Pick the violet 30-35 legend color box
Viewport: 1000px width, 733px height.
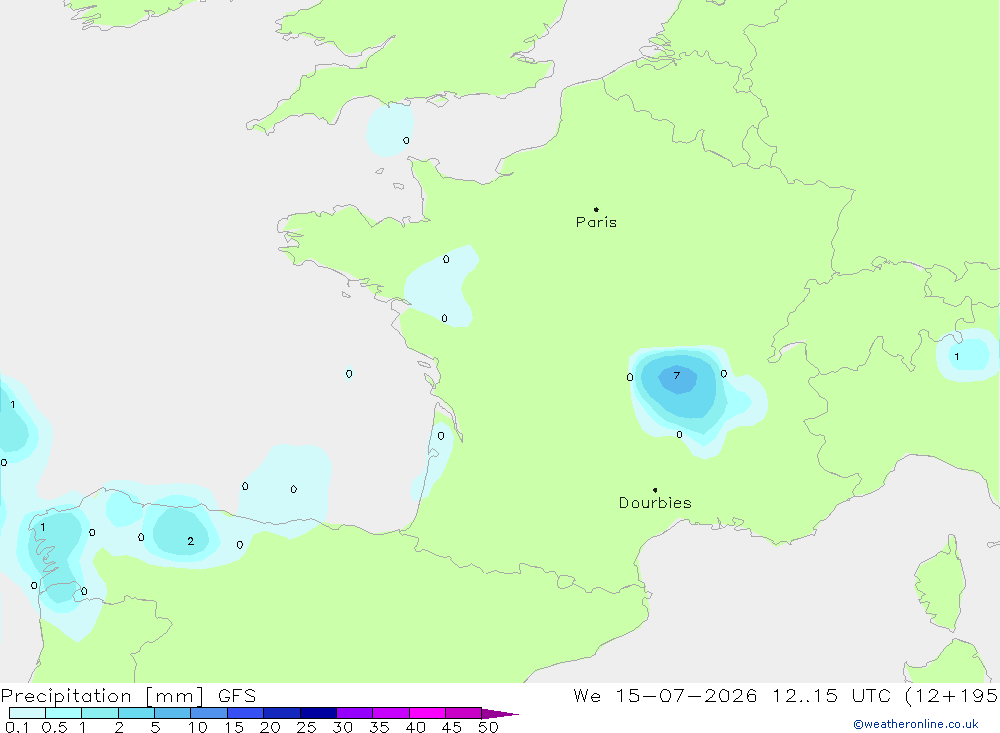tap(355, 713)
